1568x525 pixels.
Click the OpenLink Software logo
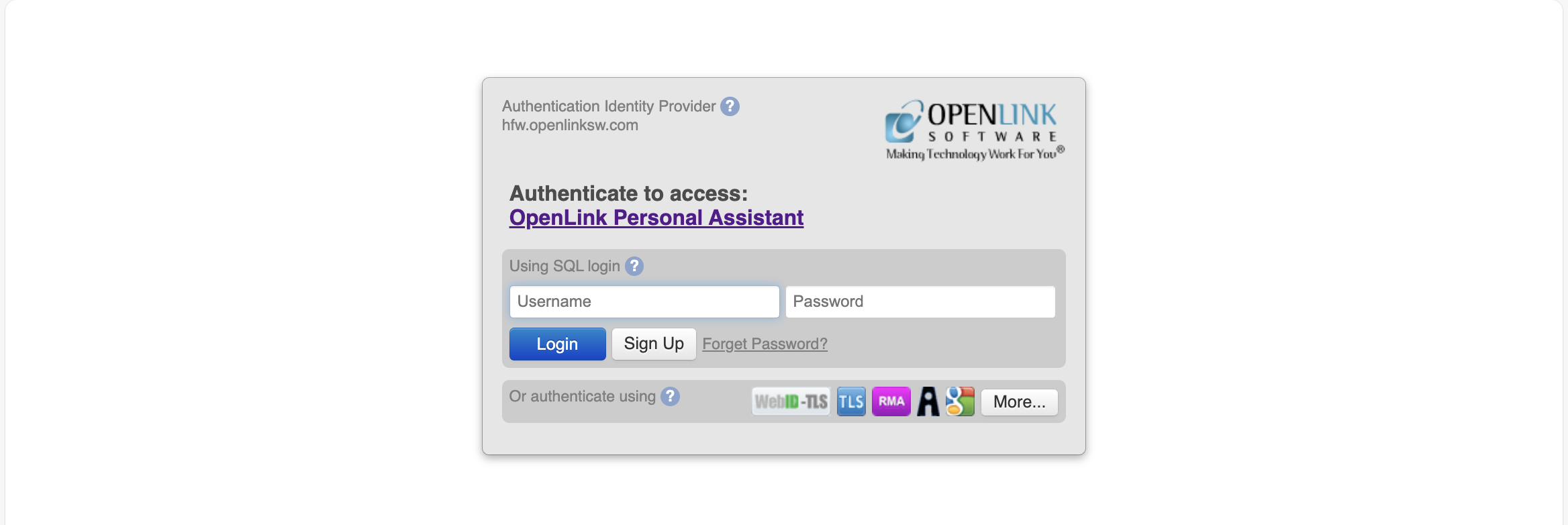point(975,130)
